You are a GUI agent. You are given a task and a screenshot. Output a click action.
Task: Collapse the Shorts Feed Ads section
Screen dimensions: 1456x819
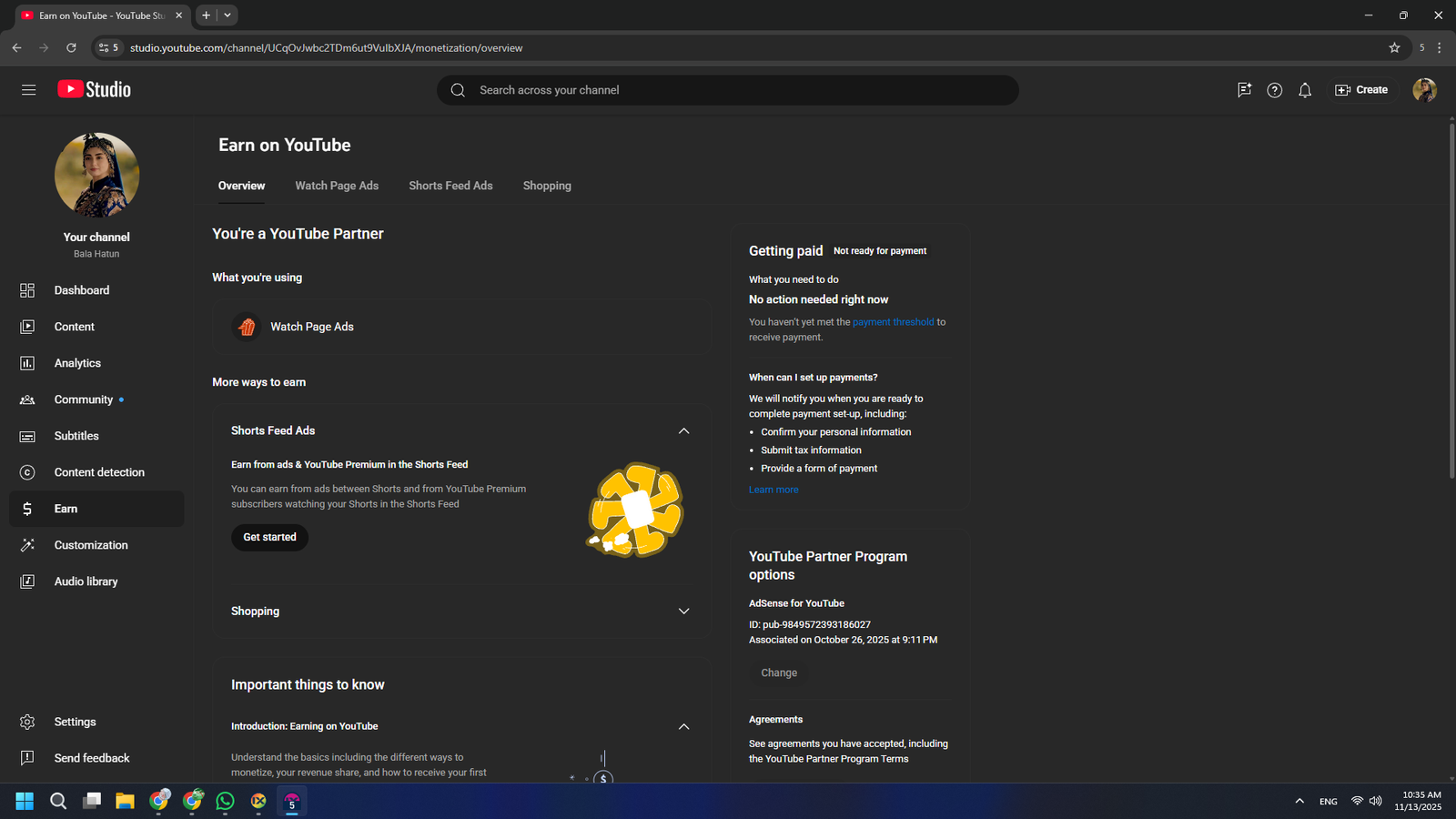[683, 430]
